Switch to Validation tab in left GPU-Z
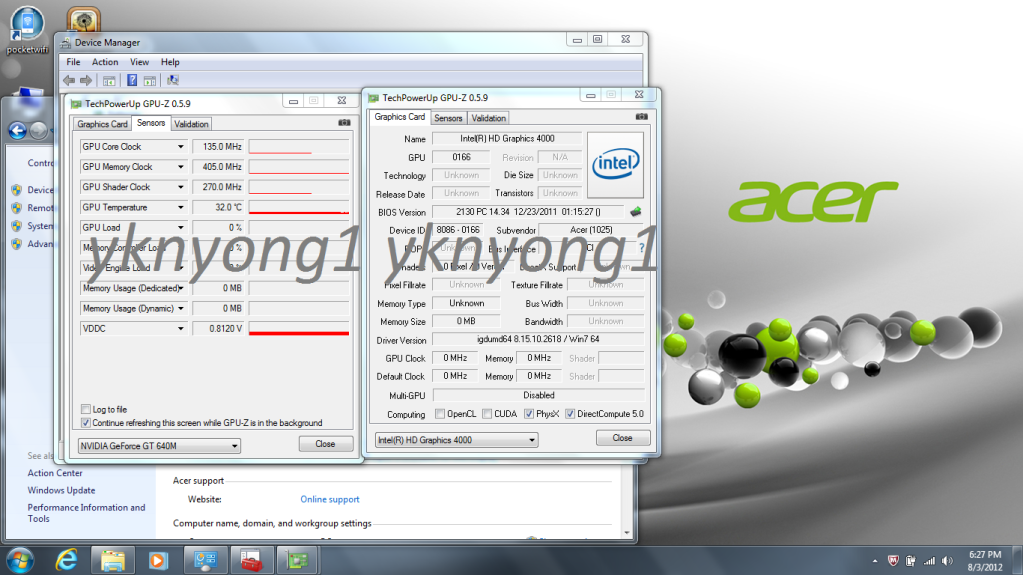The width and height of the screenshot is (1023, 575). pyautogui.click(x=191, y=124)
